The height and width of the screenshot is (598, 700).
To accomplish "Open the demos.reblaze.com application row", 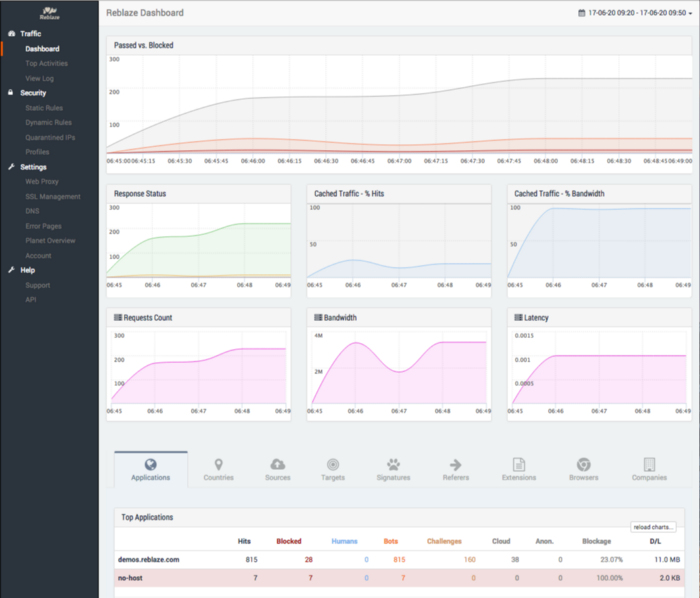I will (x=399, y=560).
